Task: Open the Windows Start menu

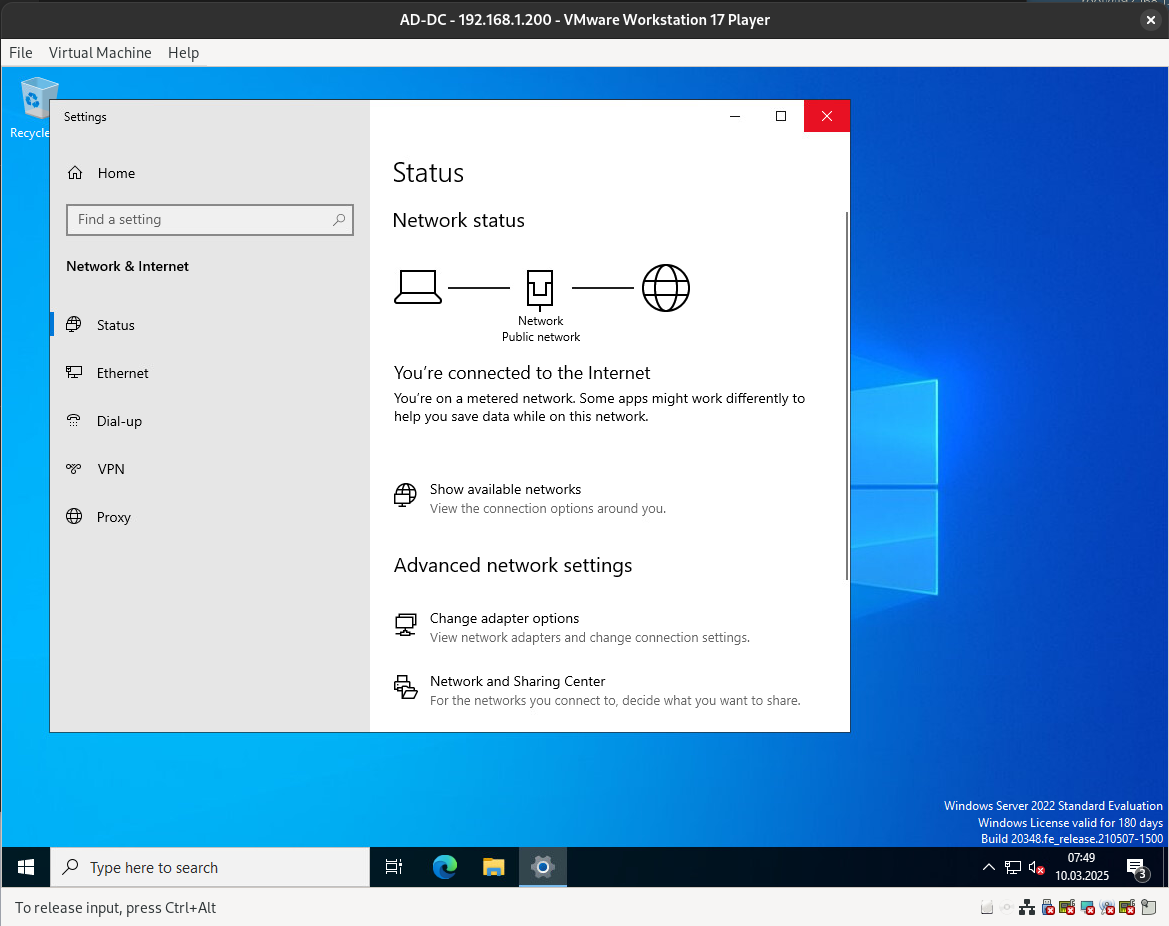Action: [26, 867]
